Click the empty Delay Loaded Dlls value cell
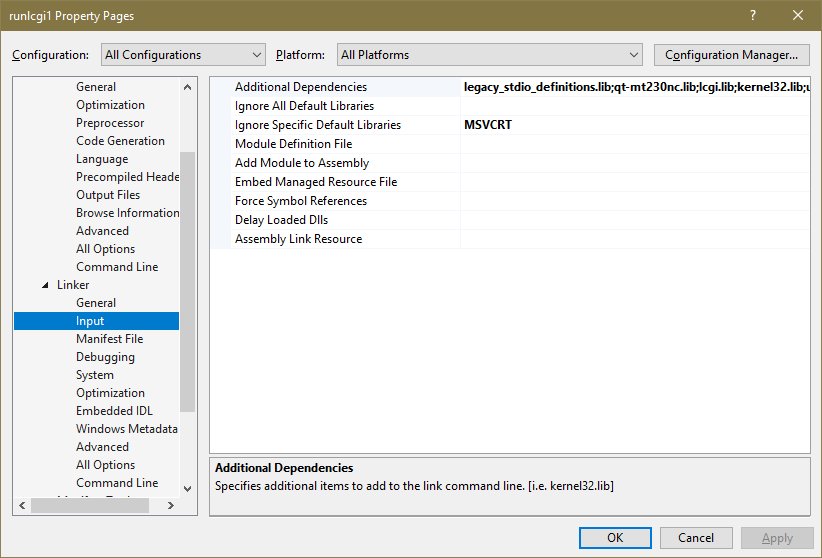The height and width of the screenshot is (558, 822). pyautogui.click(x=635, y=220)
